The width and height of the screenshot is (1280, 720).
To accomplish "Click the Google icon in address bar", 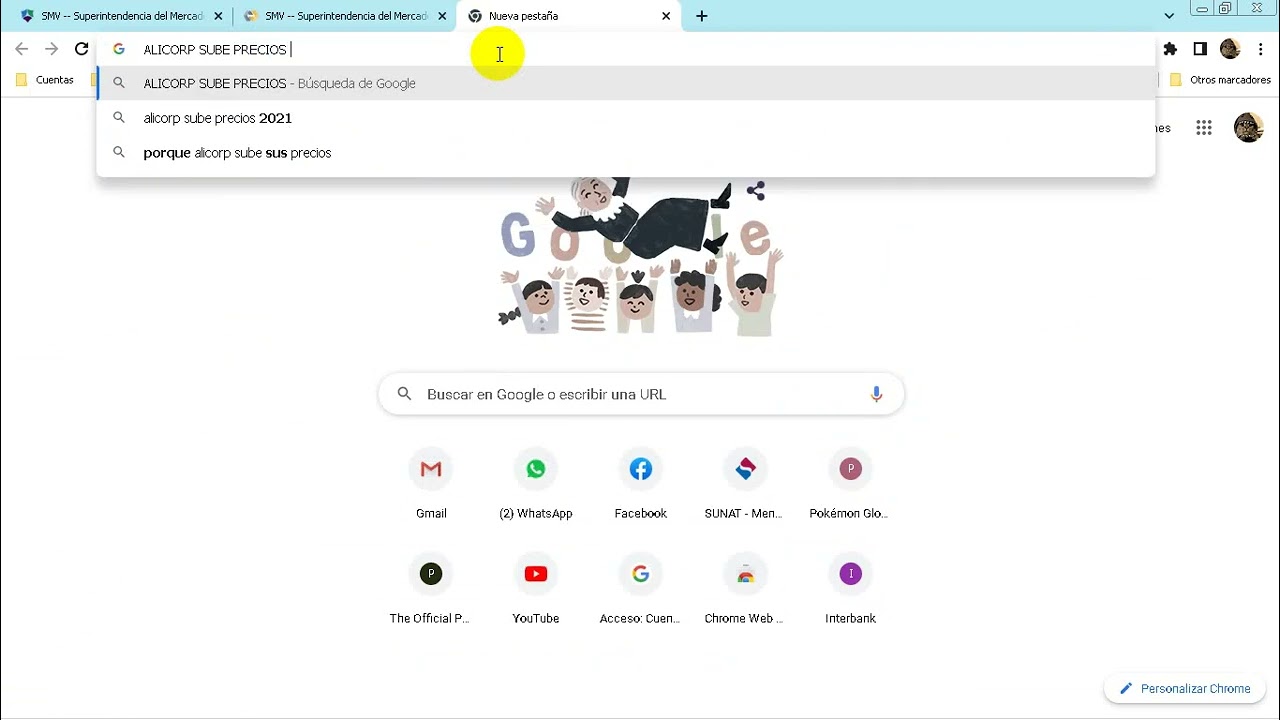I will point(118,49).
